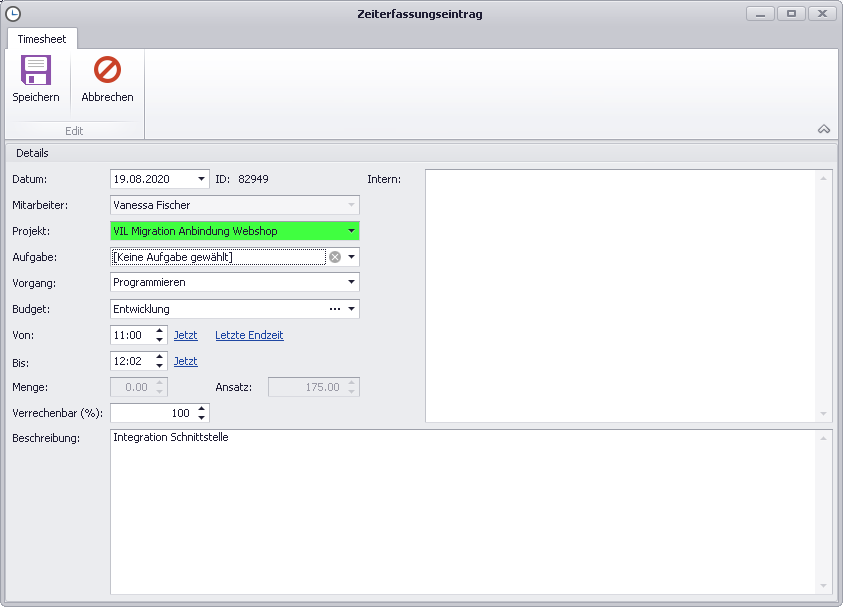Expand the Vorgang dropdown
843x607 pixels.
pyautogui.click(x=351, y=283)
